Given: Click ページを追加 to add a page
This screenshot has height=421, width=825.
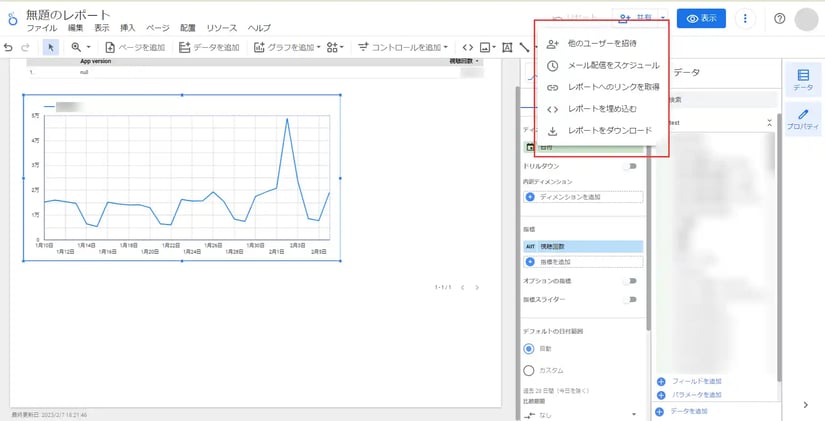Looking at the screenshot, I should click(x=135, y=47).
